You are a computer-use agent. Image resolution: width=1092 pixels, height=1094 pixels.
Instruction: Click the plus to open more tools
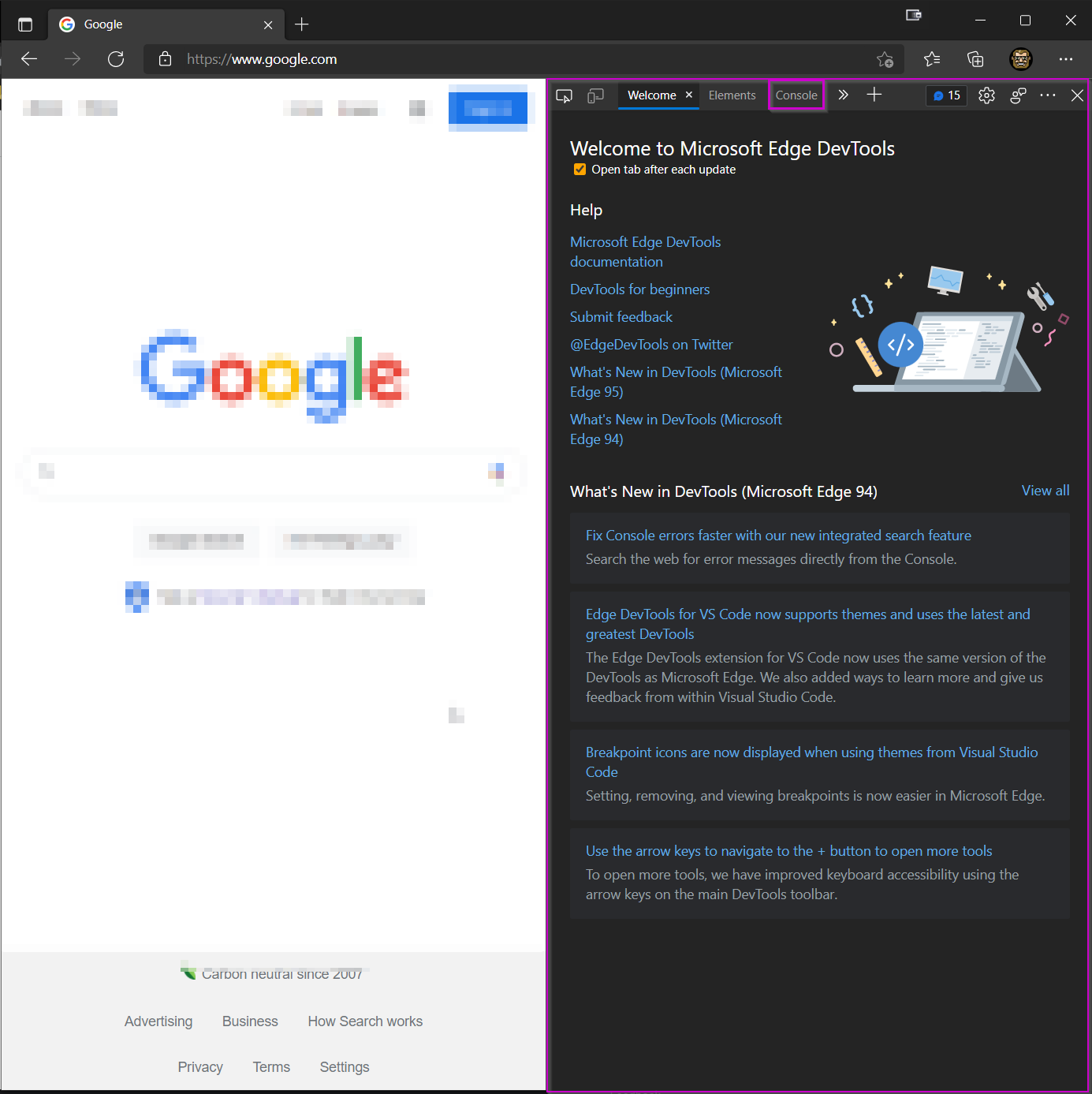[x=874, y=95]
